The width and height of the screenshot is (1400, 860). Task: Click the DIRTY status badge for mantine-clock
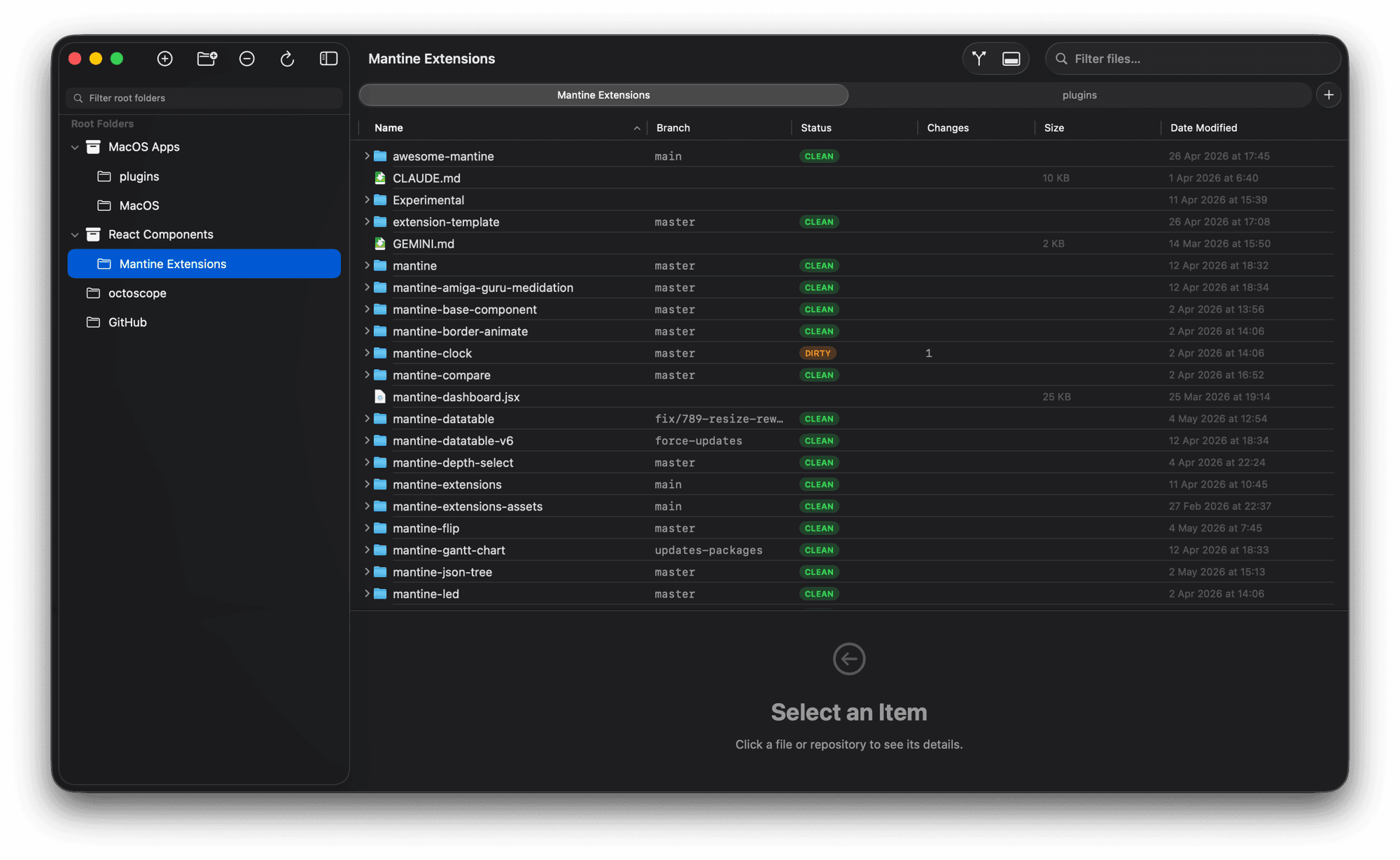click(x=818, y=354)
